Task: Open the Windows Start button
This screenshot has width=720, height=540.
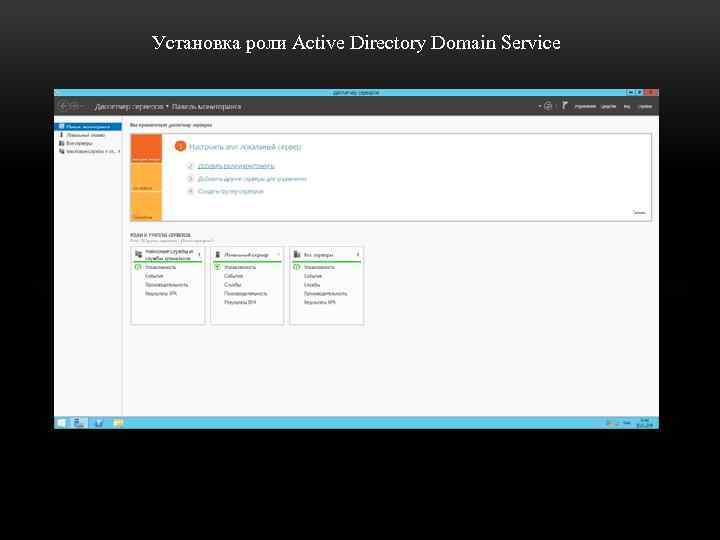Action: 62,423
